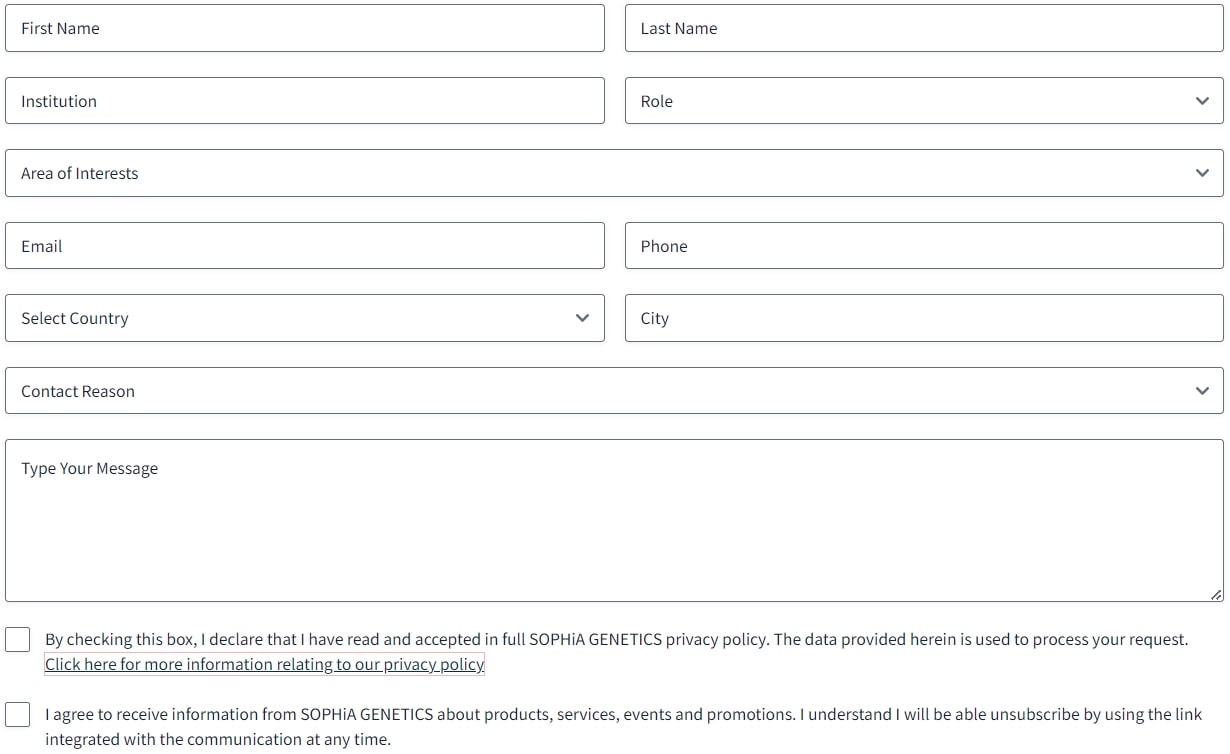1230x754 pixels.
Task: Tick the agree to receive information checkbox
Action: [x=18, y=715]
